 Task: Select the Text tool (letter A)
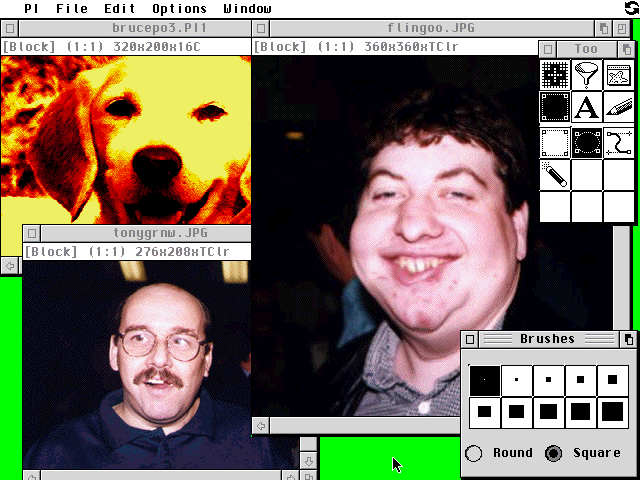click(x=587, y=108)
